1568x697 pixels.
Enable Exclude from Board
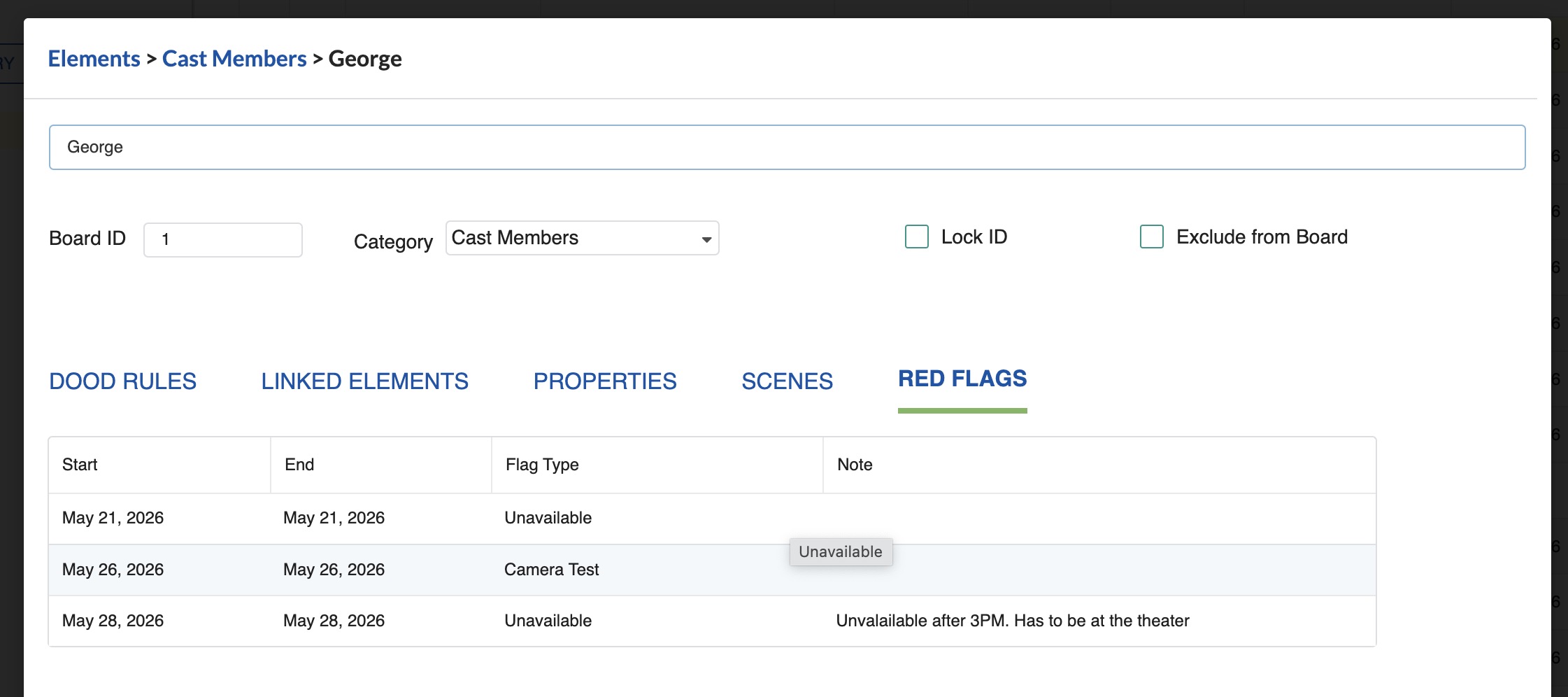point(1151,238)
